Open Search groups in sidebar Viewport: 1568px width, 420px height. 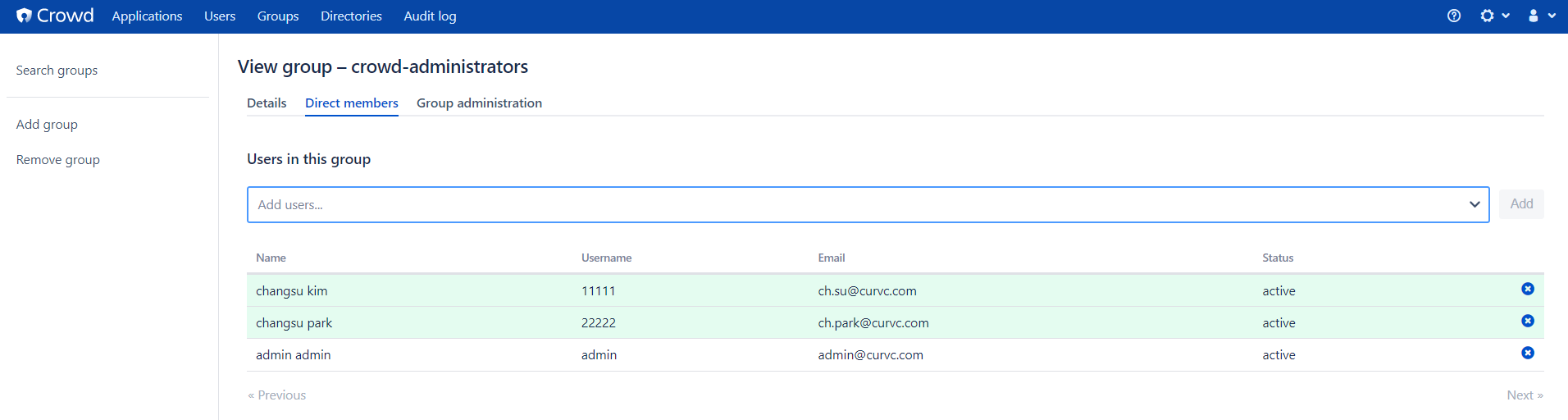point(57,71)
